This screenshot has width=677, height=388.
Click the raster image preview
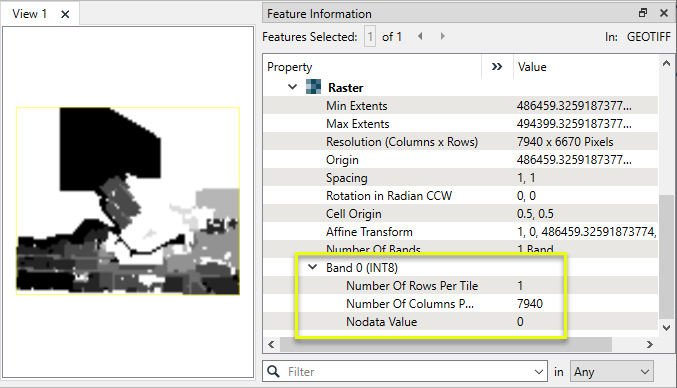[128, 201]
